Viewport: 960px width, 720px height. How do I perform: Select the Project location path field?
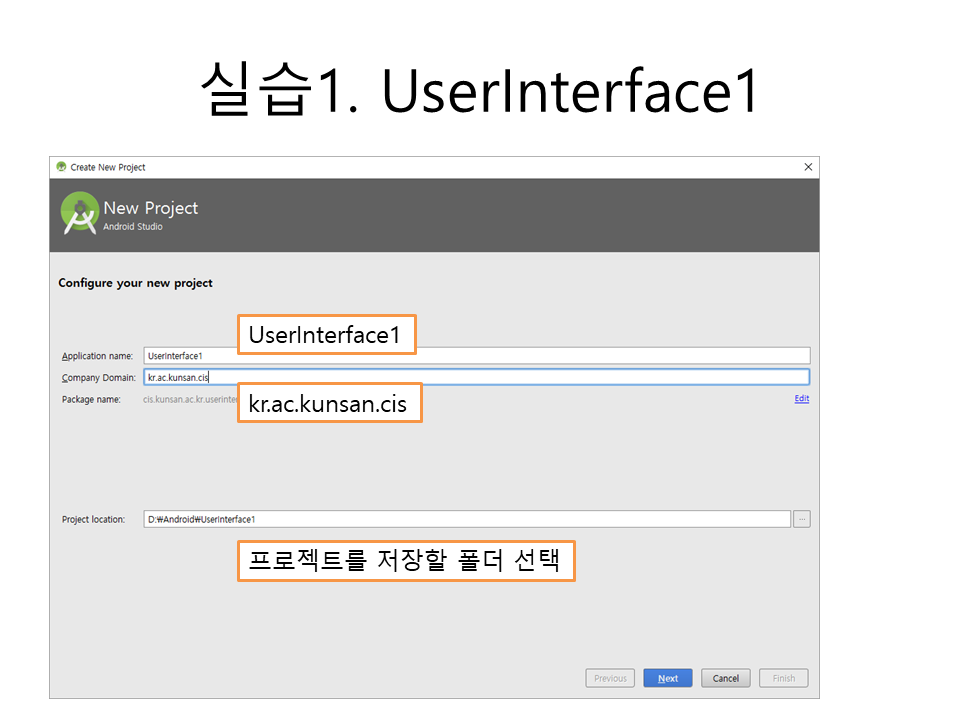467,519
